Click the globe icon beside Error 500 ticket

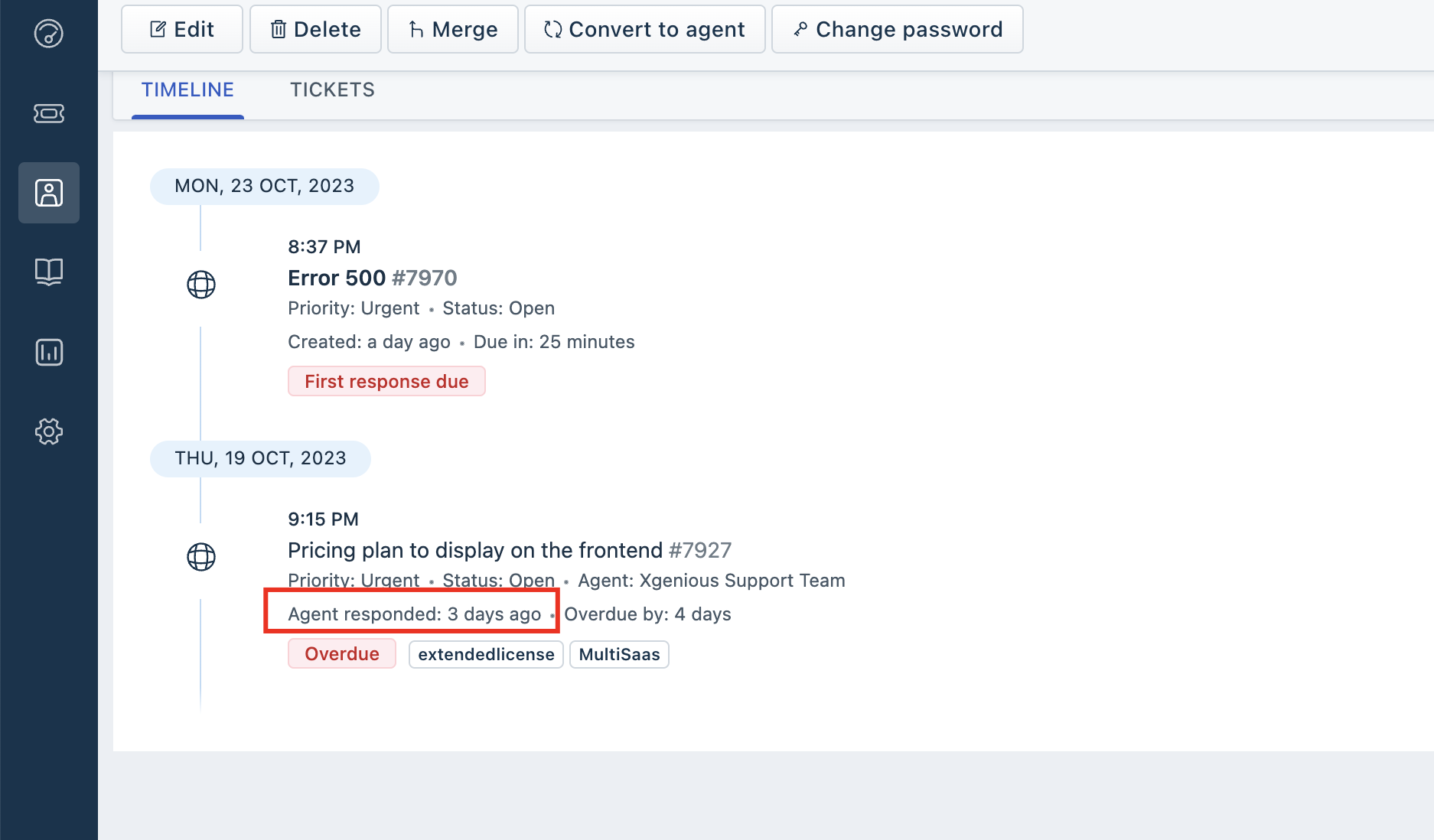tap(201, 285)
